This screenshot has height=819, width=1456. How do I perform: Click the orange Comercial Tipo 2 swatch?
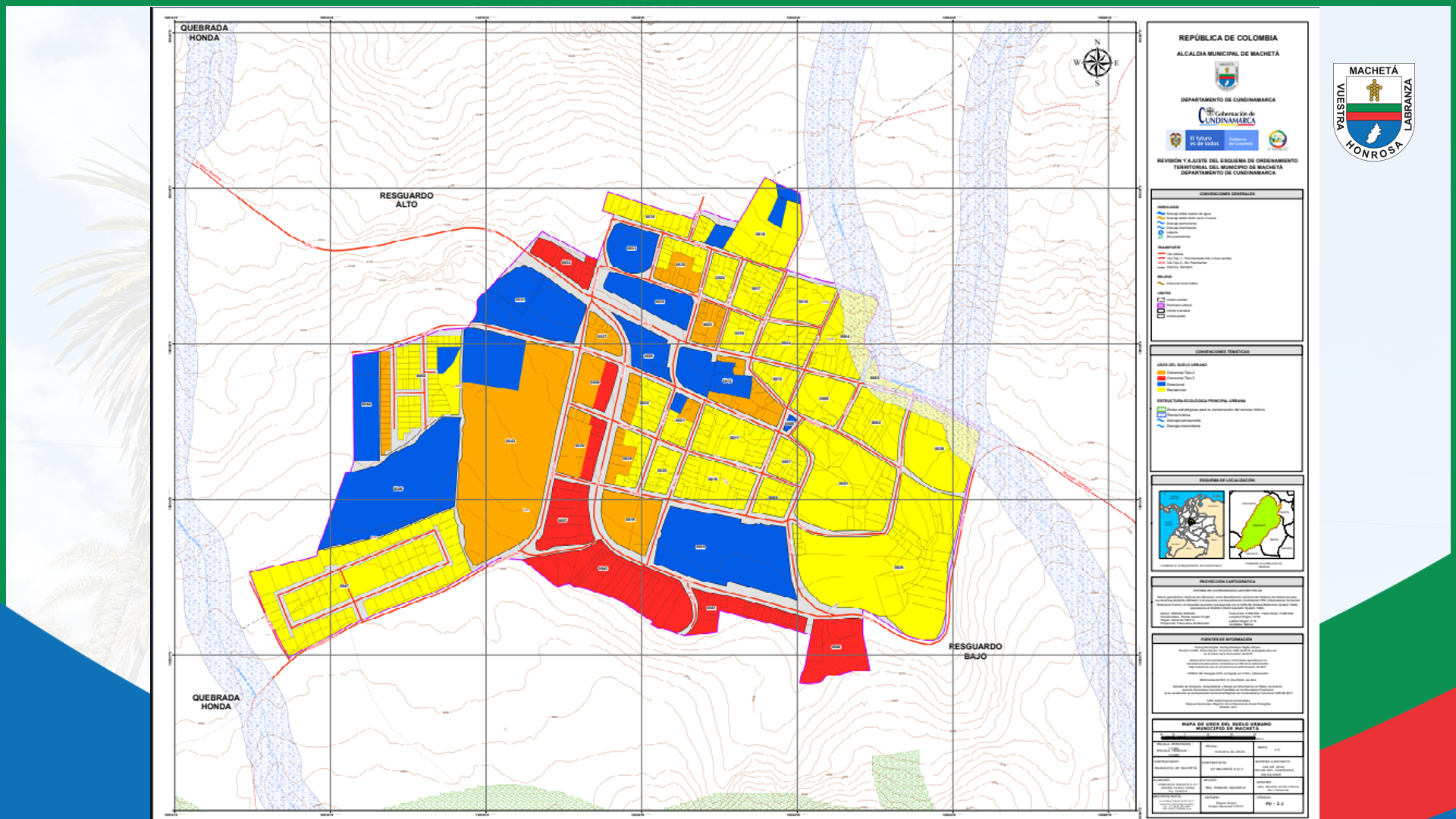coord(1161,372)
